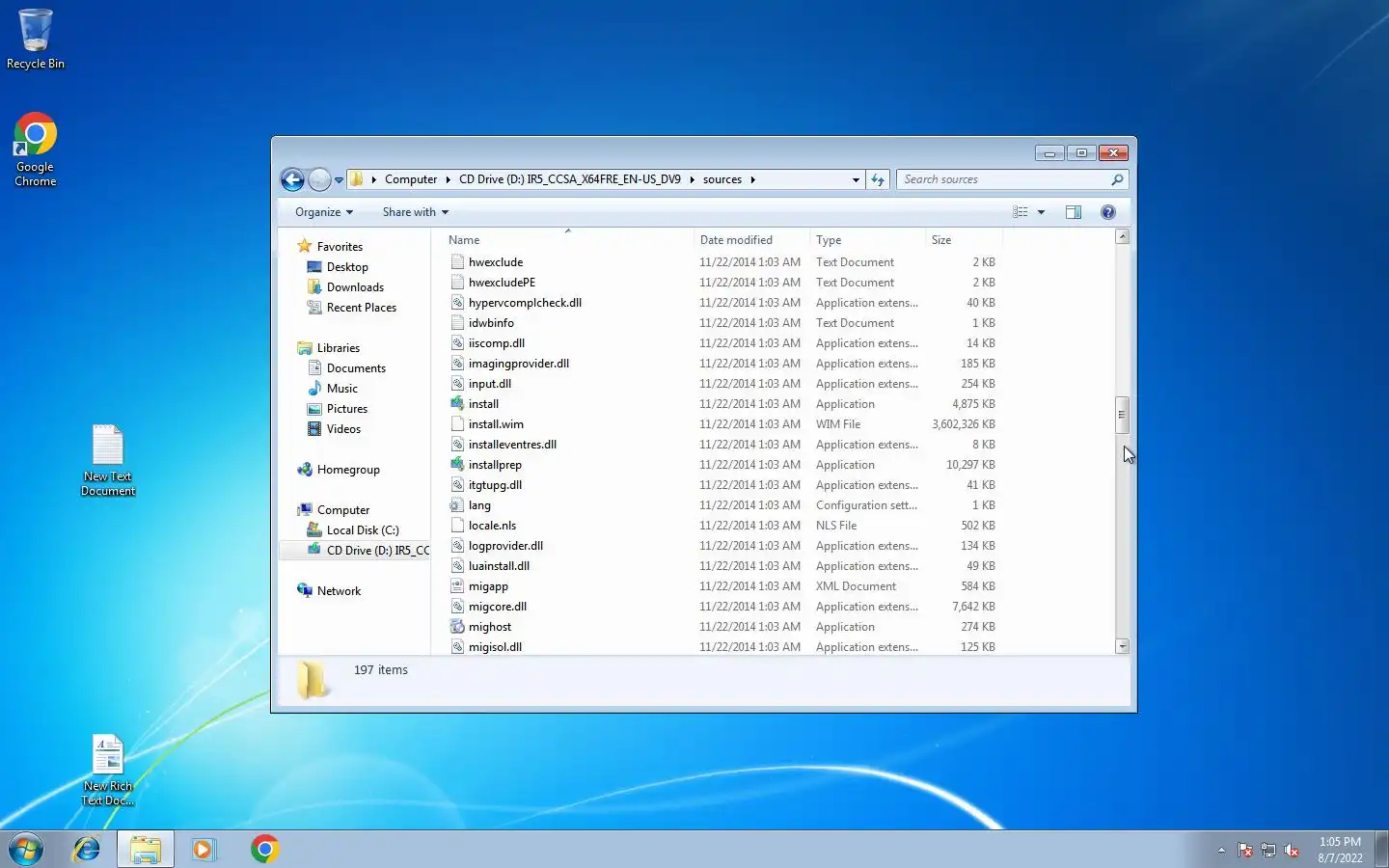Click the file list scrollbar thumb

1122,415
